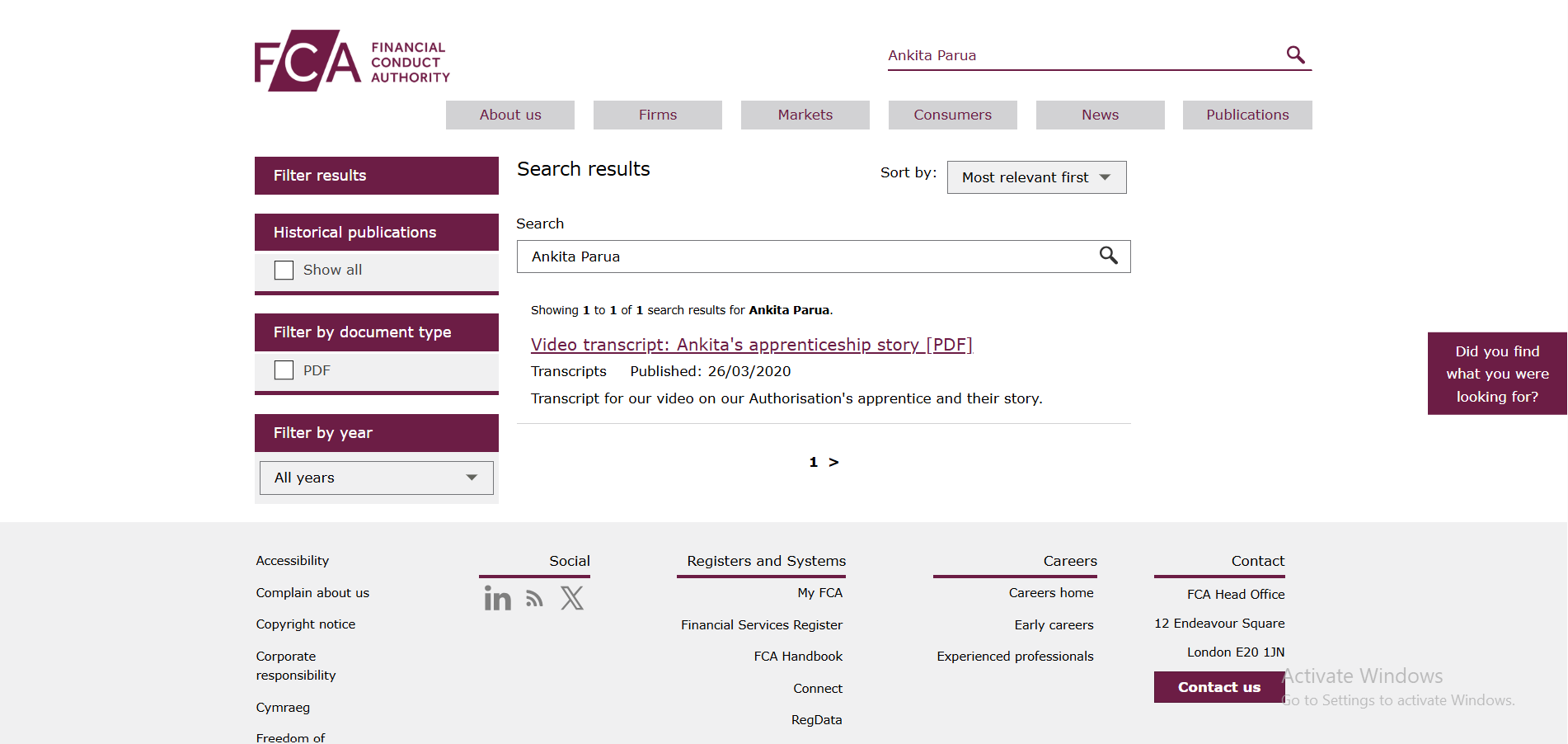Open the All years filter dropdown
The width and height of the screenshot is (1568, 744).
[x=377, y=478]
